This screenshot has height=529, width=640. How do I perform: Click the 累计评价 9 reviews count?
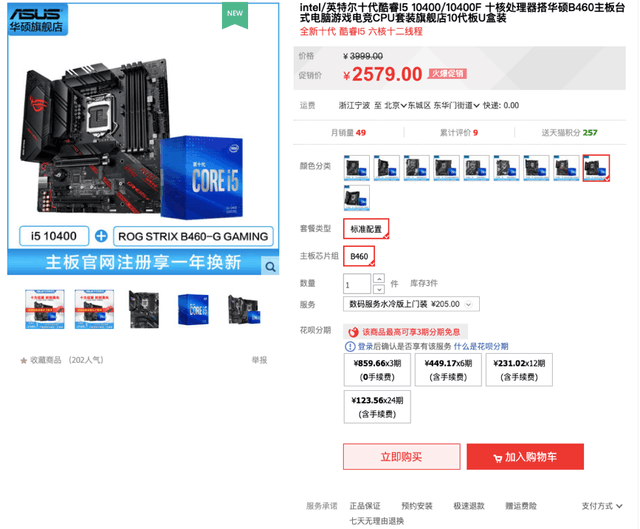(x=459, y=133)
